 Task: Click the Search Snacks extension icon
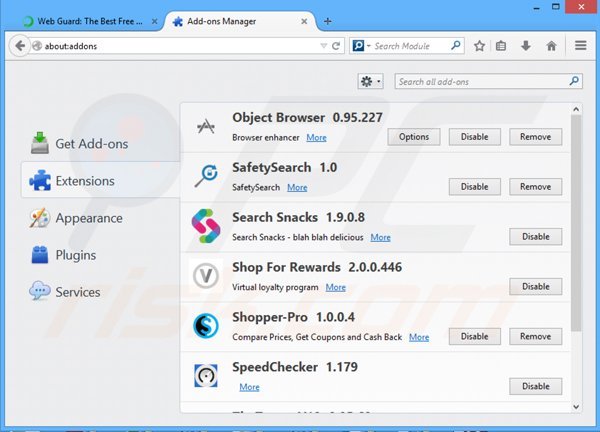pos(206,226)
